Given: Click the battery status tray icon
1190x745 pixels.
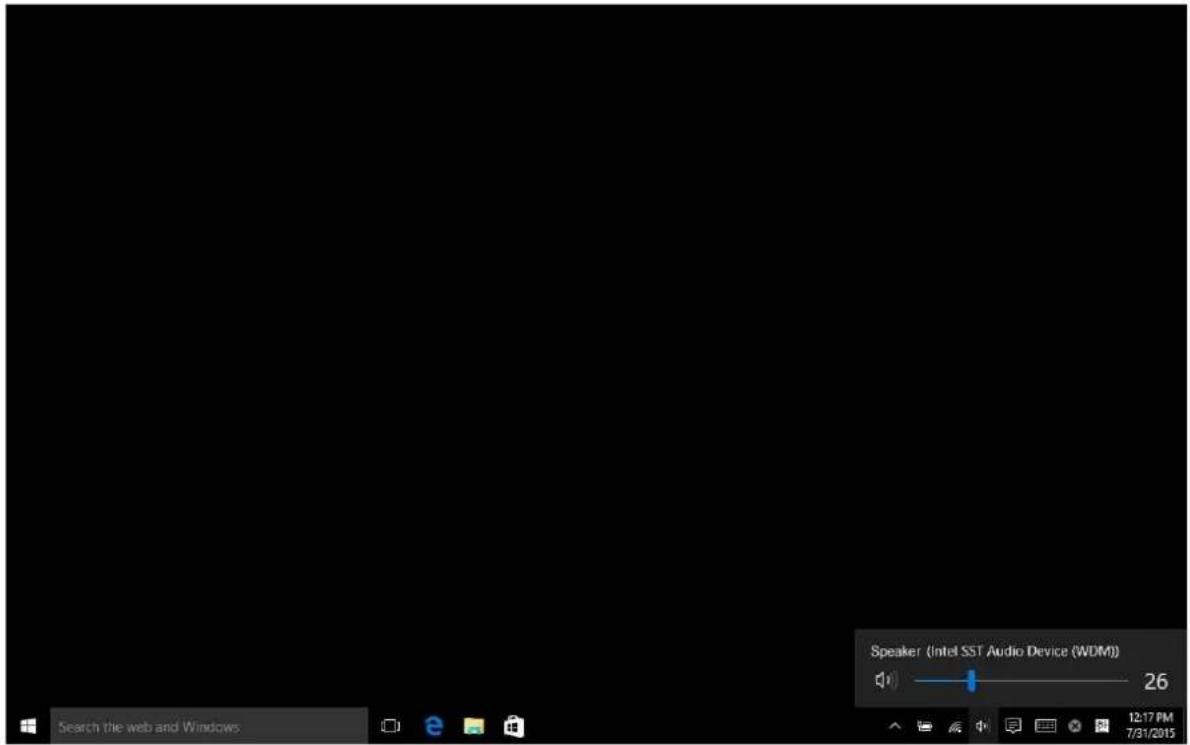Looking at the screenshot, I should click(x=924, y=726).
